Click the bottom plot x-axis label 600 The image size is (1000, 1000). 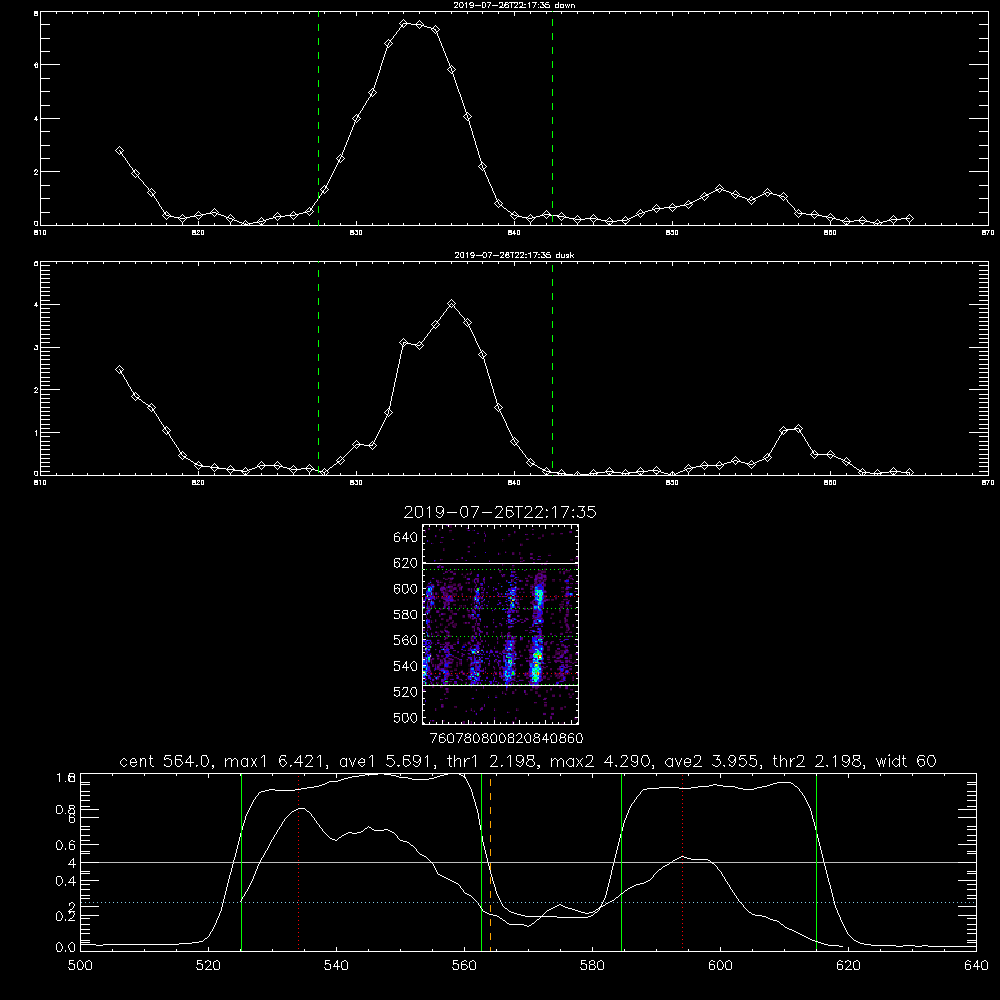click(x=720, y=965)
